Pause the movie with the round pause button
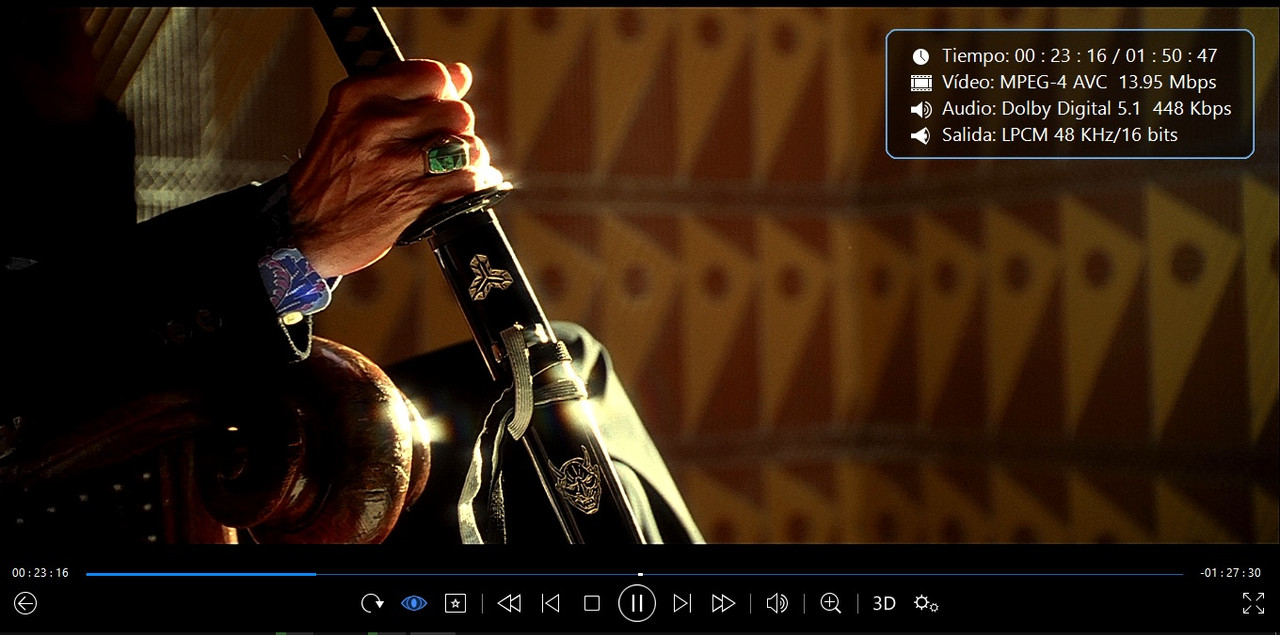The image size is (1280, 635). 637,603
